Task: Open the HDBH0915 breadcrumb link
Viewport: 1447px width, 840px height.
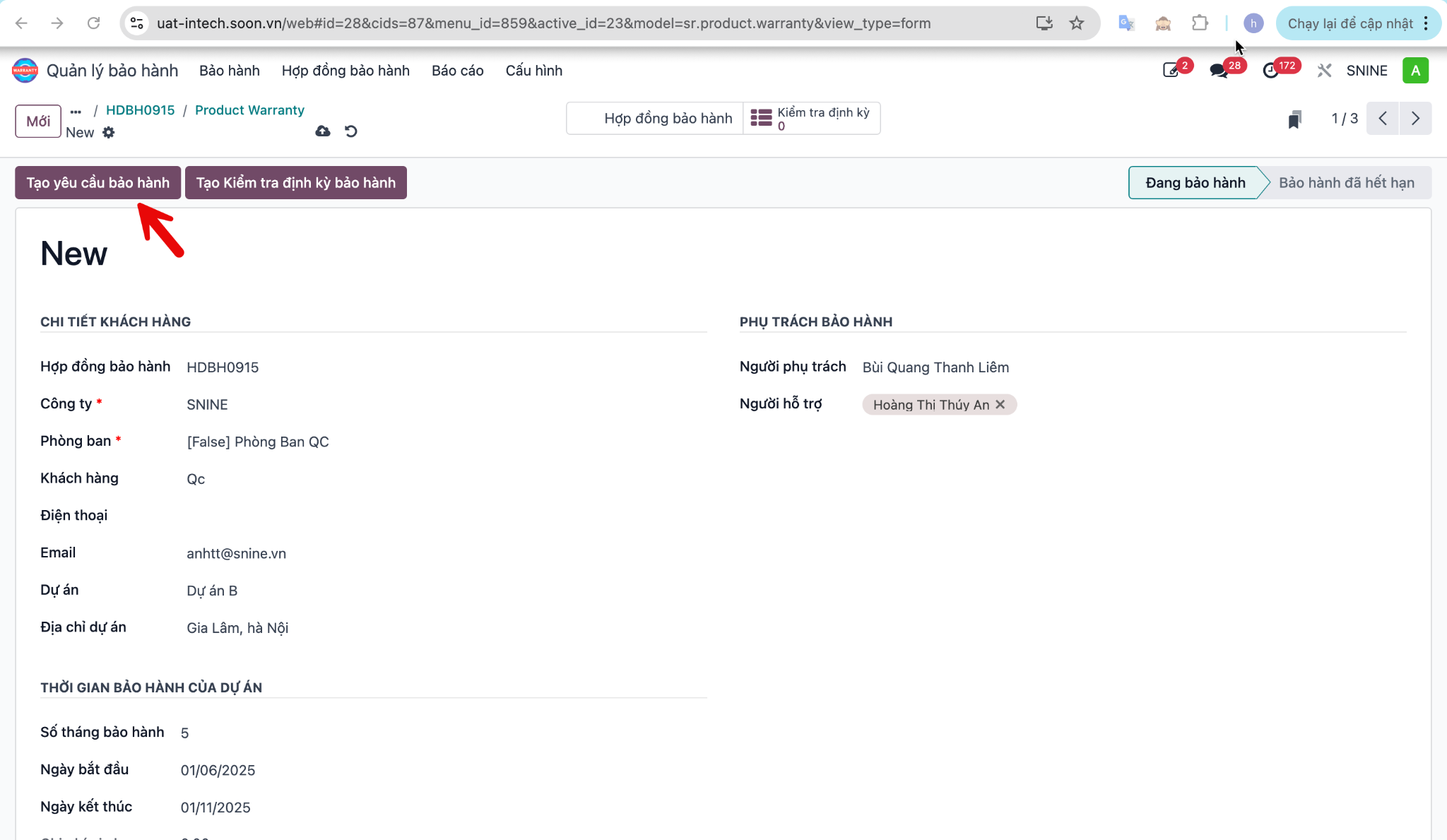Action: (140, 110)
